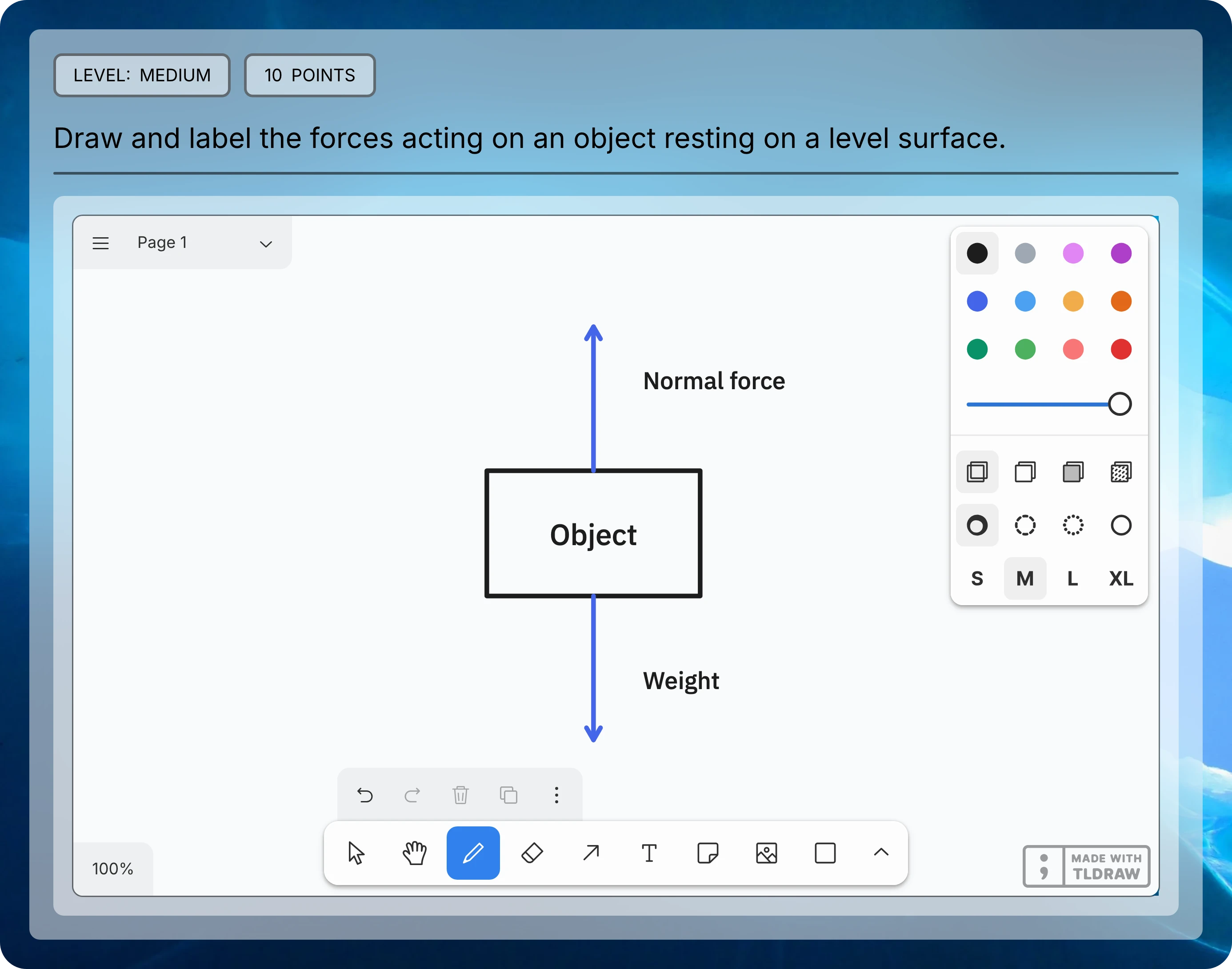Set fill style to none
The width and height of the screenshot is (1232, 969).
[977, 471]
